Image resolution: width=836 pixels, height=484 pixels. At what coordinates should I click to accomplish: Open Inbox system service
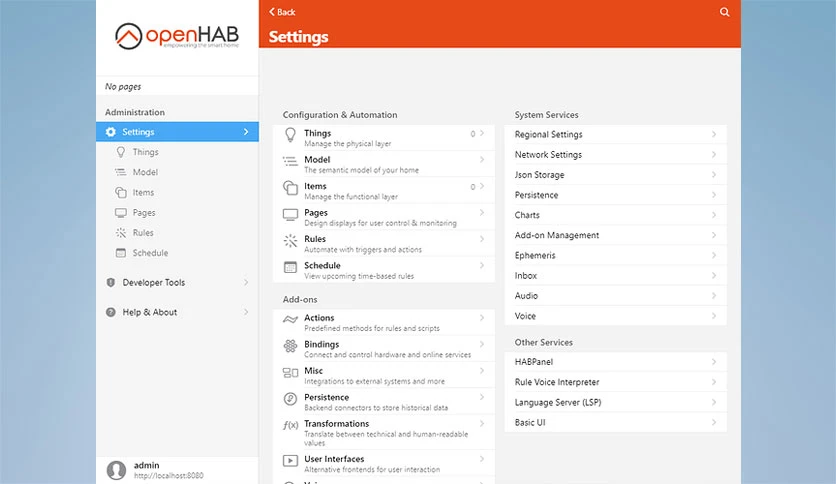pos(615,276)
